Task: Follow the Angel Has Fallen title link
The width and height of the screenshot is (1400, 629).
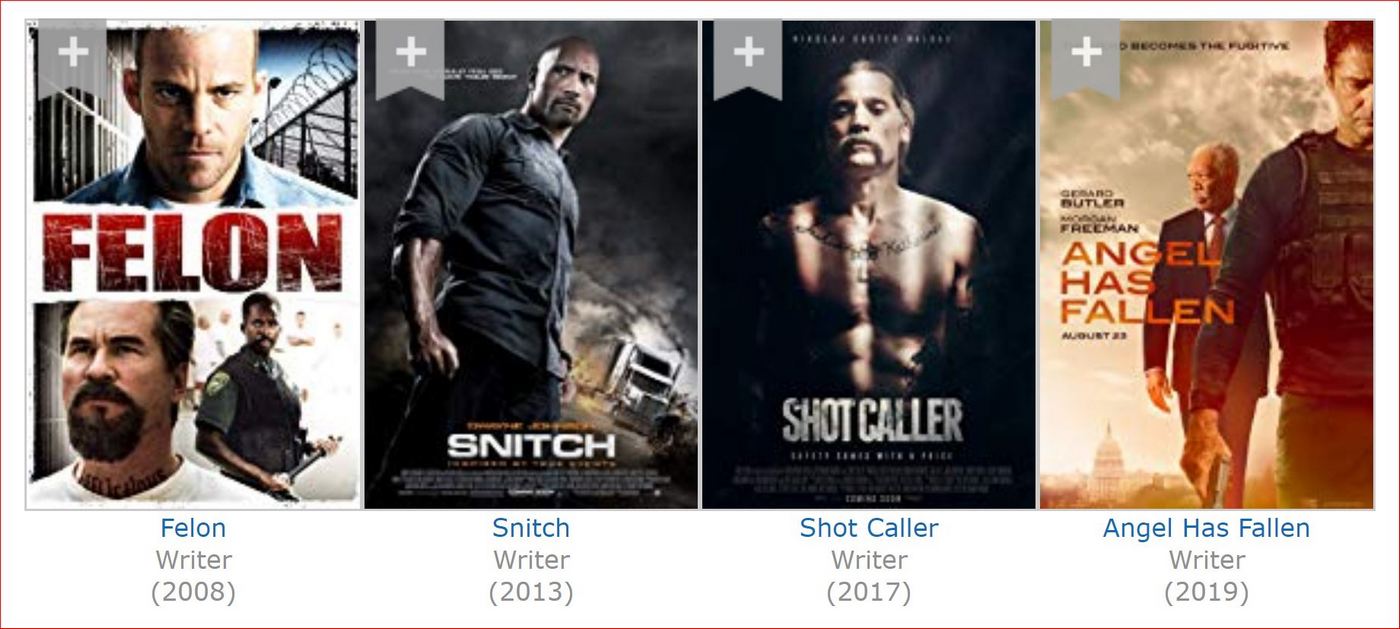Action: coord(1207,528)
